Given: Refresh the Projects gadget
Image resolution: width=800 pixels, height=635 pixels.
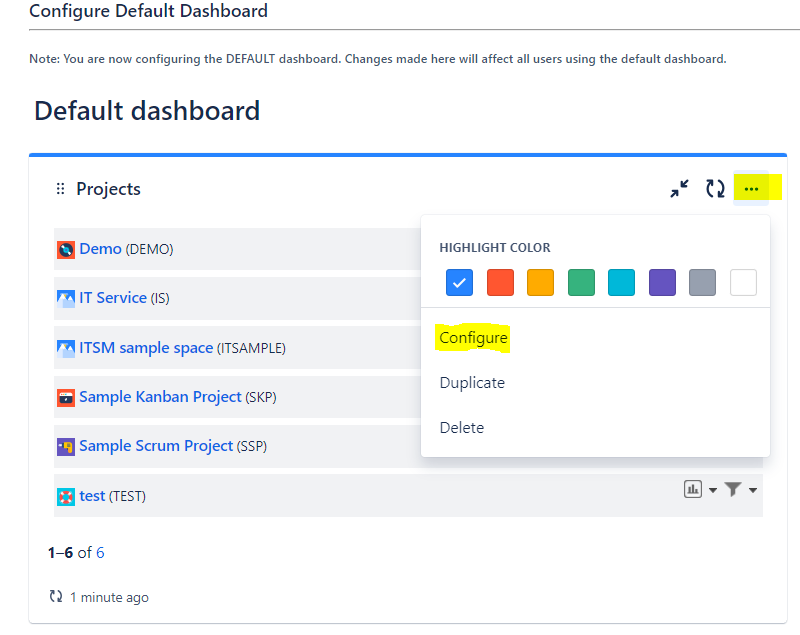Looking at the screenshot, I should [x=715, y=189].
